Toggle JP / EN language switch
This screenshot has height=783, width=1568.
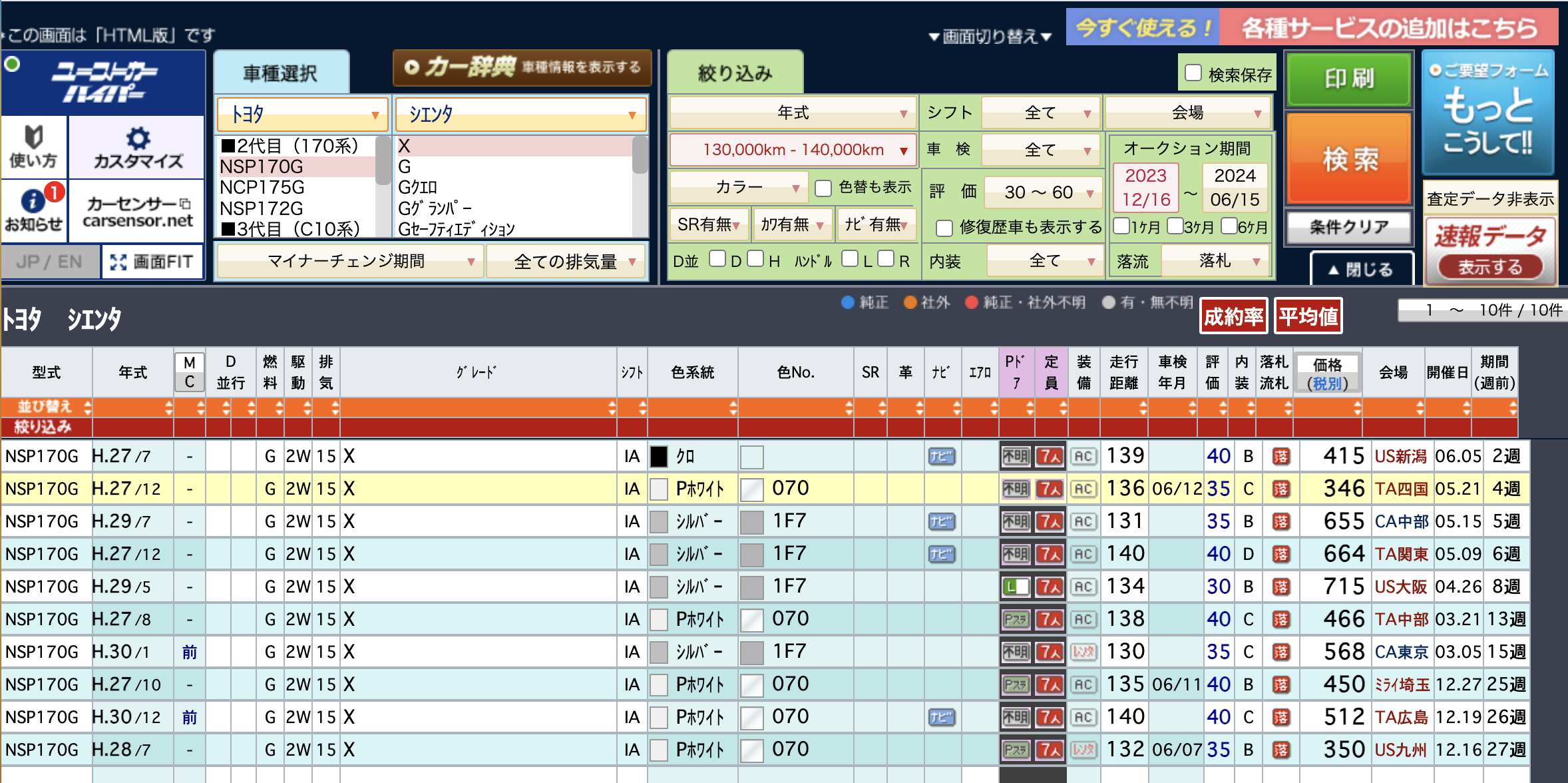click(50, 262)
